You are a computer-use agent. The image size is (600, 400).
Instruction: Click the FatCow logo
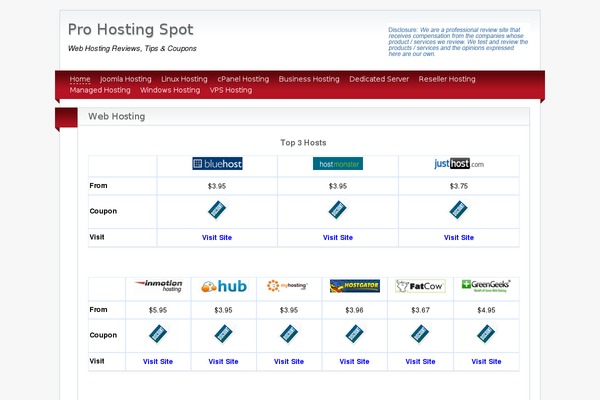point(421,286)
